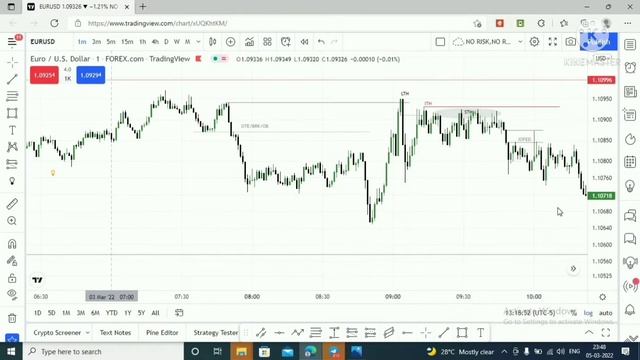Open the Text Notes tab
Viewport: 640px width, 360px height.
[115, 333]
